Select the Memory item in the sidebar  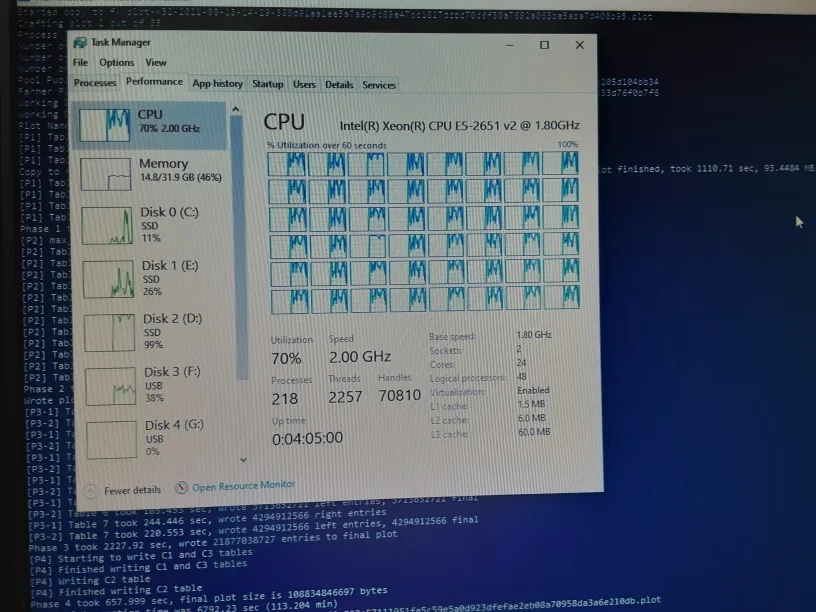tap(152, 174)
